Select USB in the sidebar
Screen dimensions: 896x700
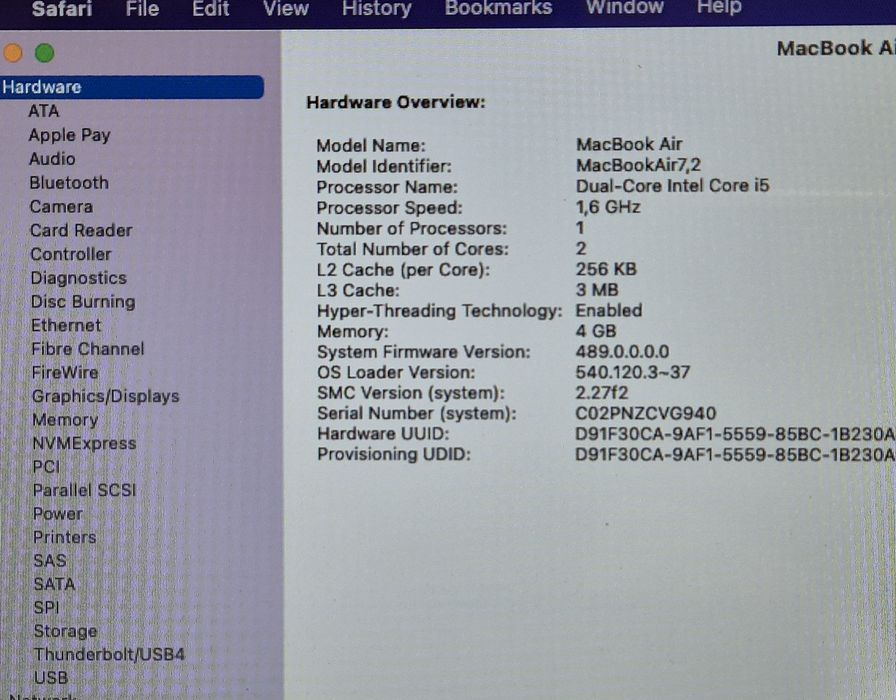(x=51, y=678)
